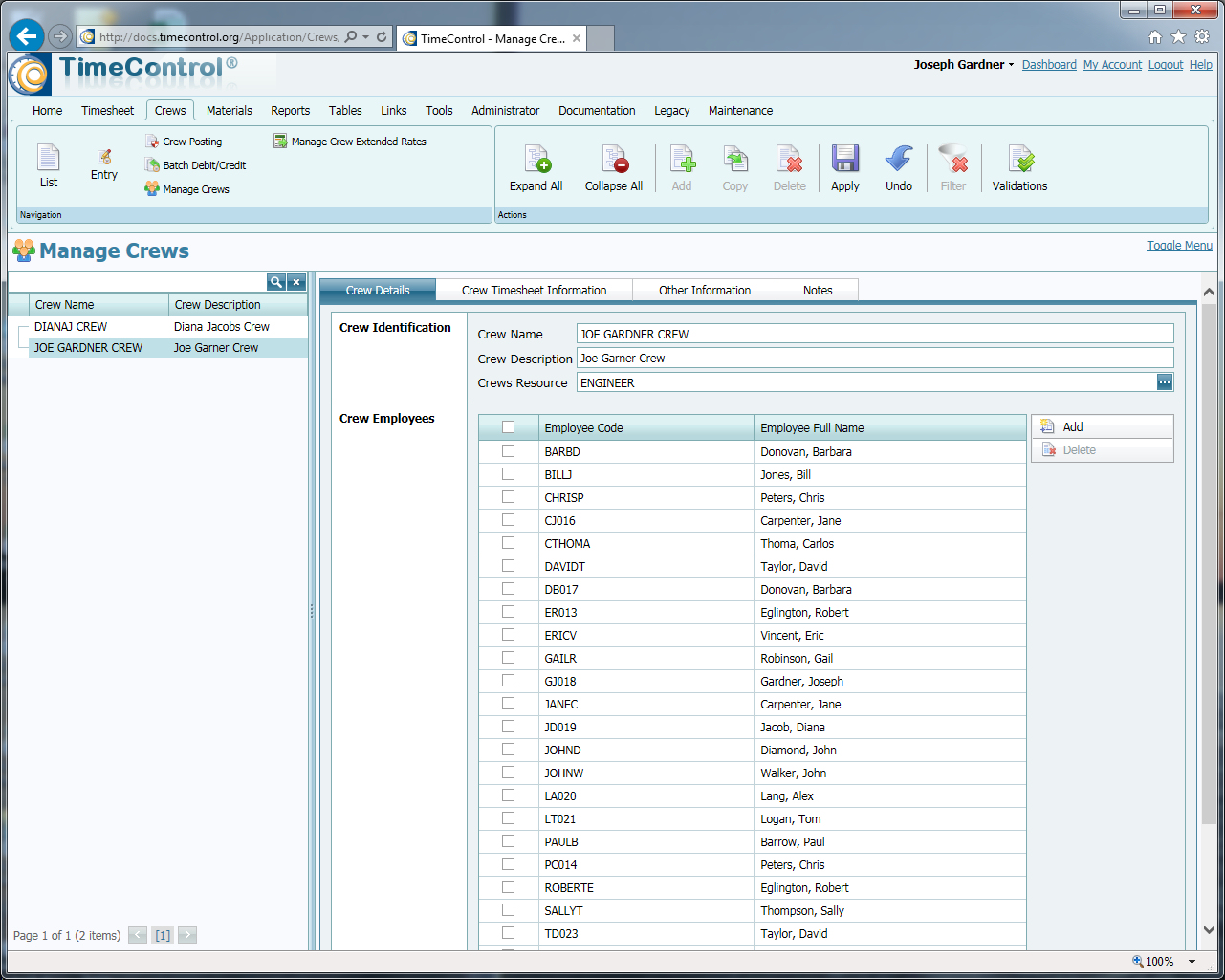Viewport: 1225px width, 980px height.
Task: Click the browser refresh icon
Action: click(382, 37)
